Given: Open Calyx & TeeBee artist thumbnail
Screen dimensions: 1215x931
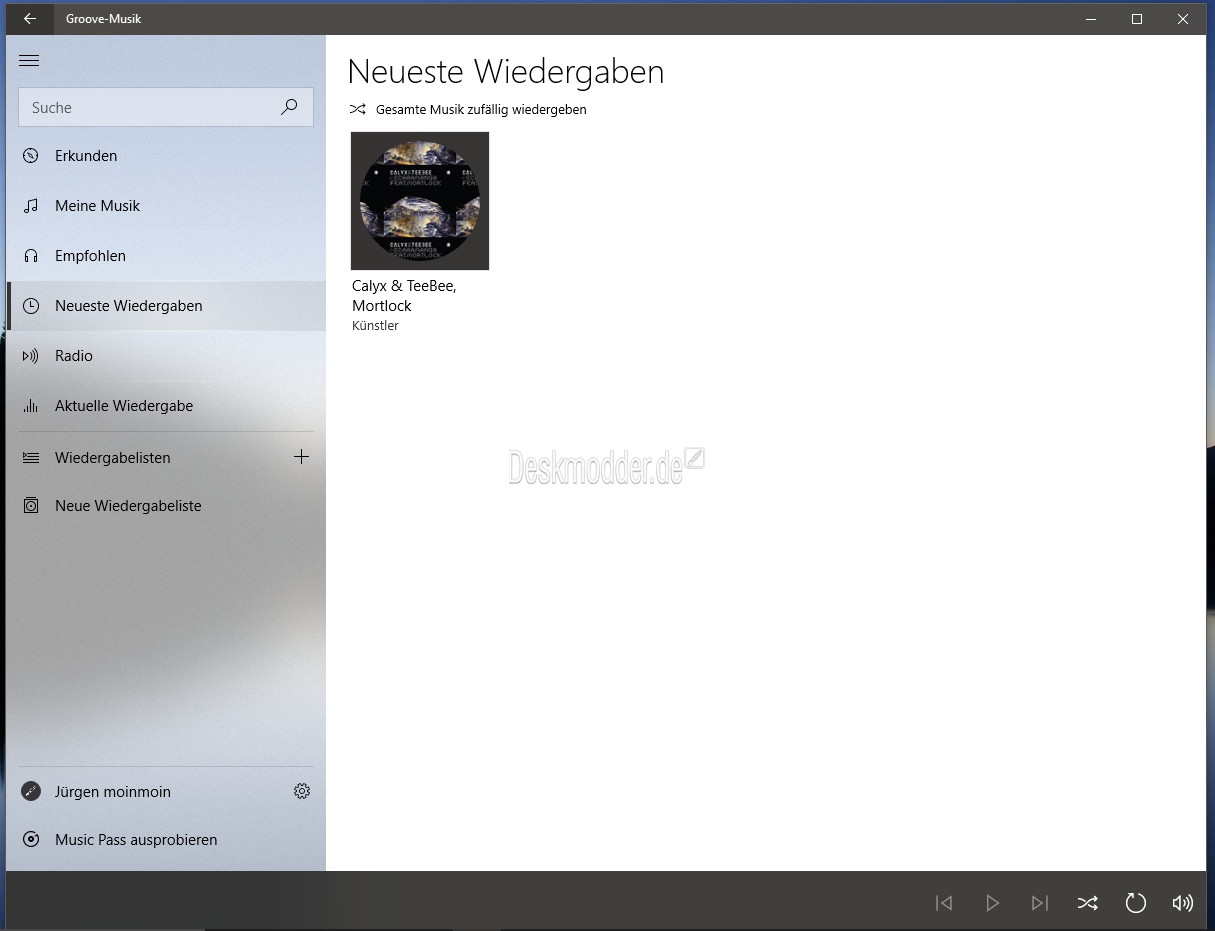Looking at the screenshot, I should pyautogui.click(x=420, y=201).
